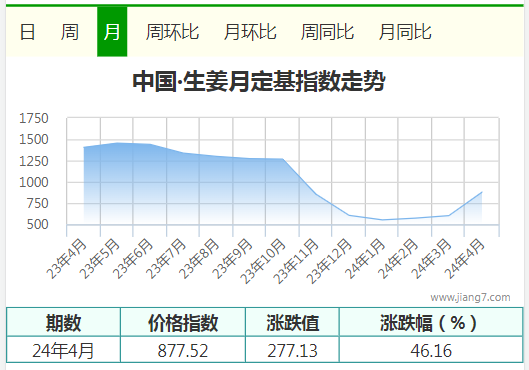The width and height of the screenshot is (529, 370).
Task: Click y-axis label 1500
Action: pos(34,140)
